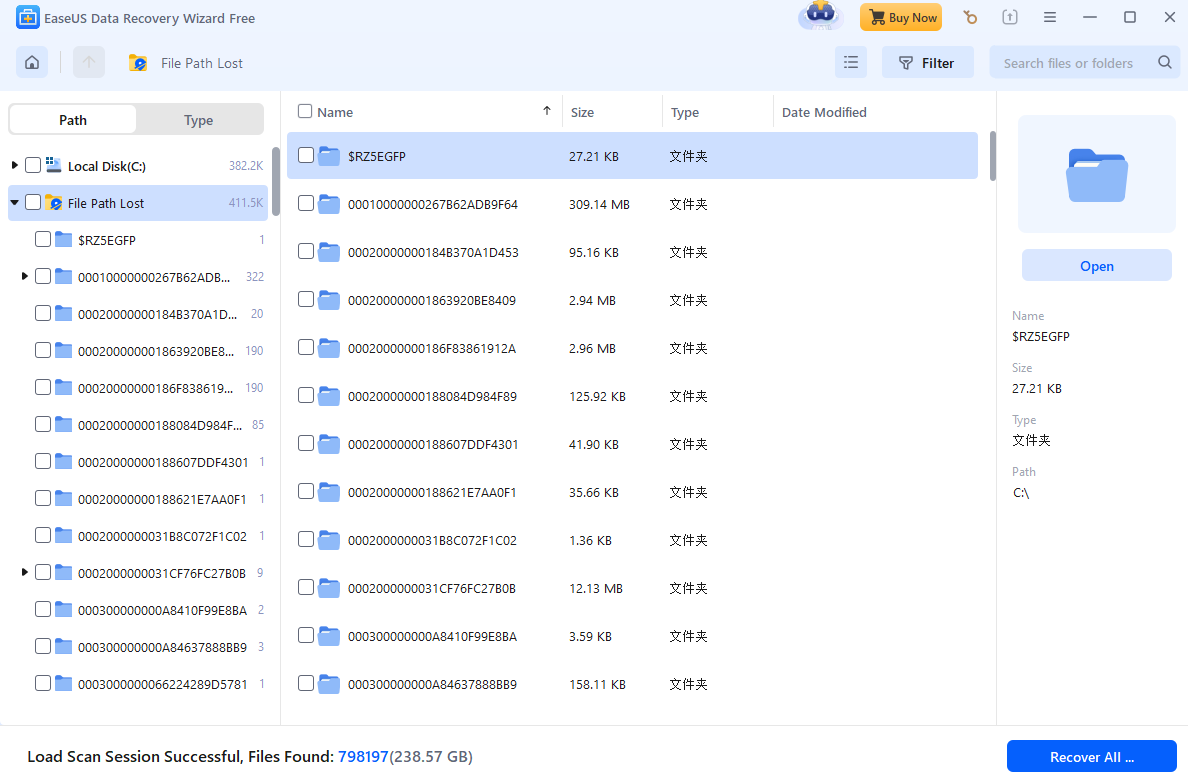Viewport: 1188px width, 783px height.
Task: Select $RZ5EGFP folder in the tree
Action: click(x=107, y=240)
